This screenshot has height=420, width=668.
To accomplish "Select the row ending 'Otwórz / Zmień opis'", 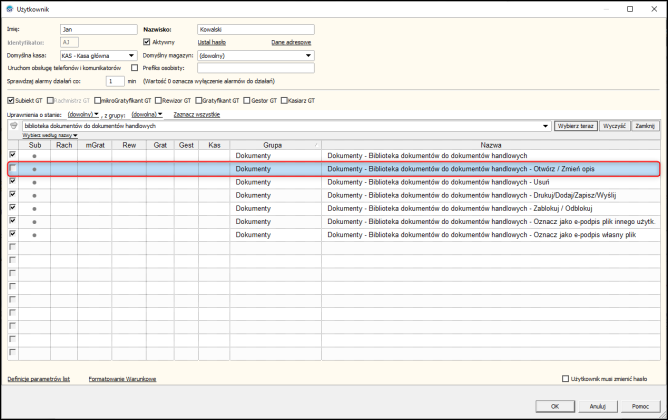I will 334,169.
